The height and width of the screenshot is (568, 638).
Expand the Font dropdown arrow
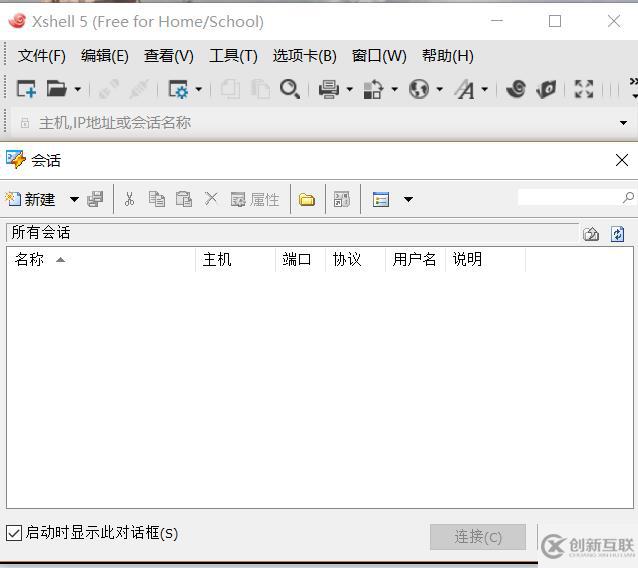(x=485, y=89)
